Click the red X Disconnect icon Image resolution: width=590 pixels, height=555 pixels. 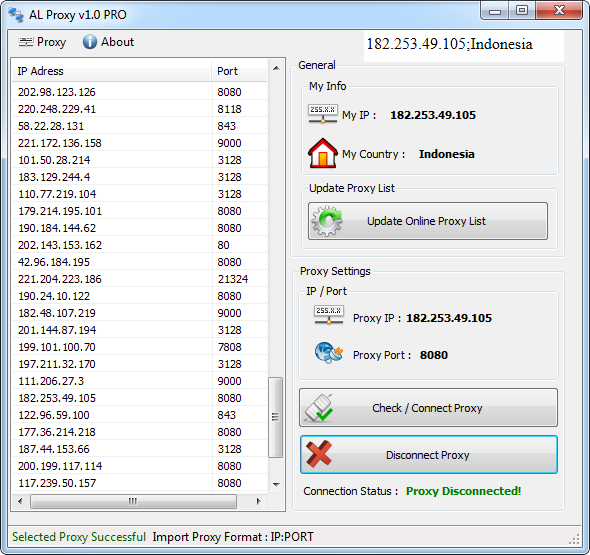tap(319, 454)
